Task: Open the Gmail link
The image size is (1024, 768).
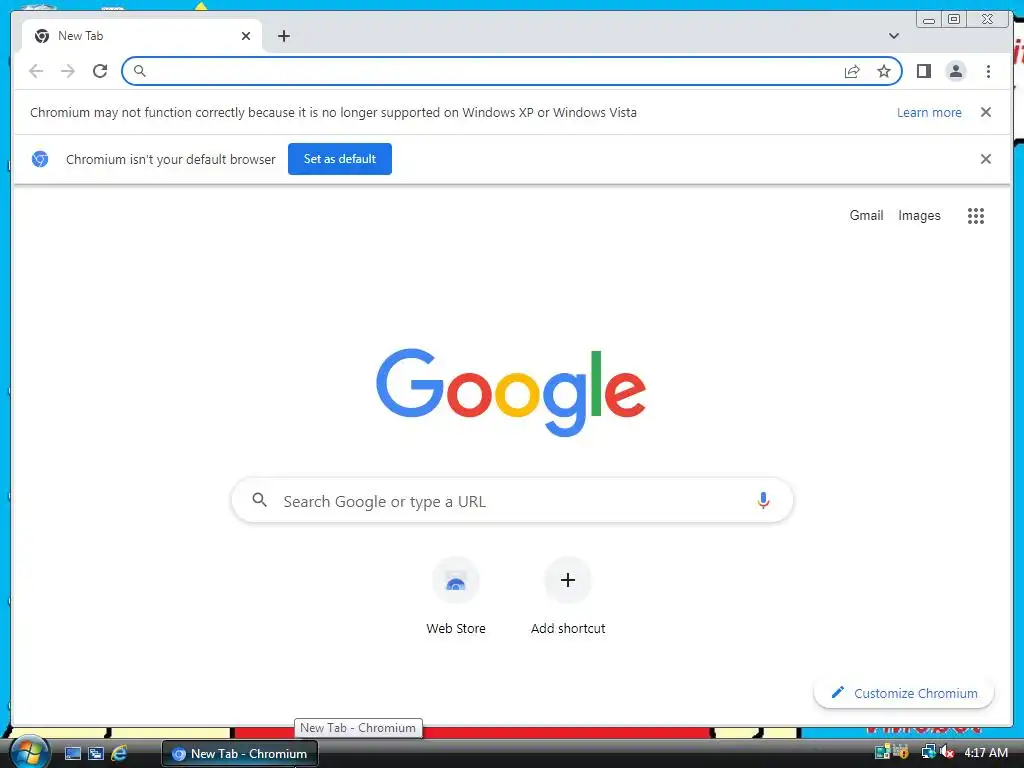Action: coord(866,216)
